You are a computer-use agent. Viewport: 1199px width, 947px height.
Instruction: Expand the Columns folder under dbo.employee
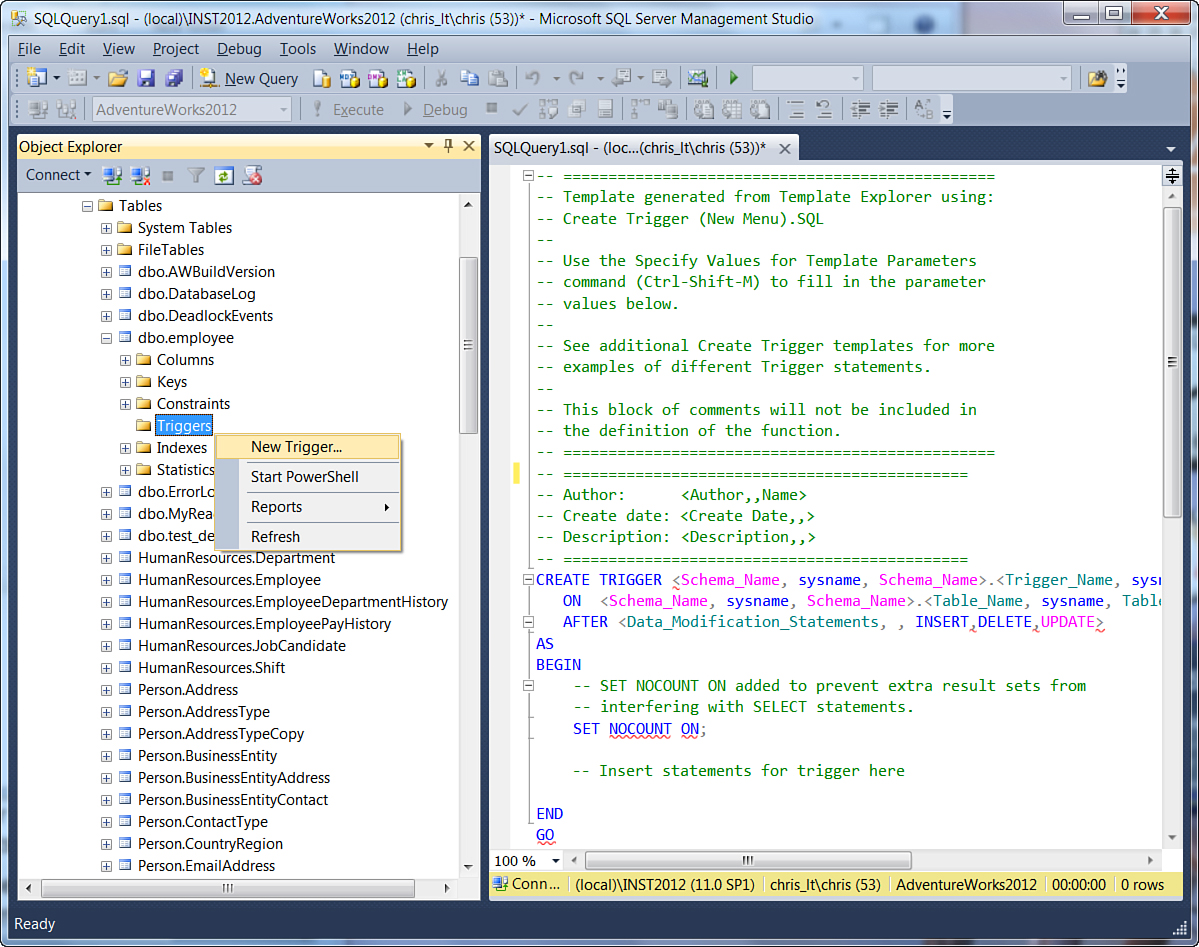(125, 360)
